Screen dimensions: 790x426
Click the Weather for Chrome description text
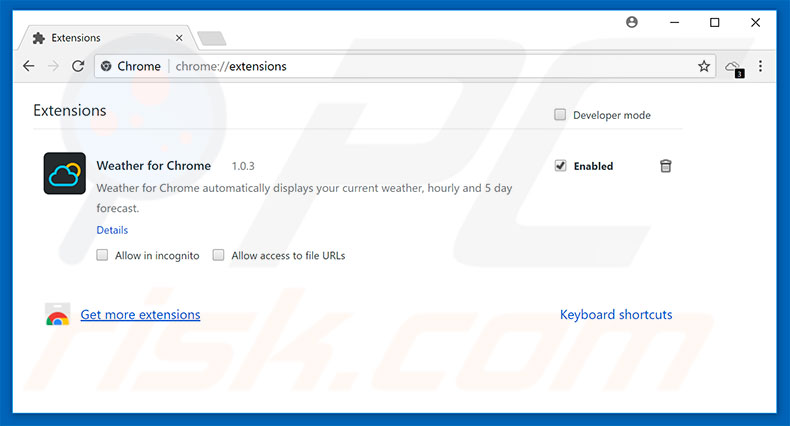tap(304, 198)
